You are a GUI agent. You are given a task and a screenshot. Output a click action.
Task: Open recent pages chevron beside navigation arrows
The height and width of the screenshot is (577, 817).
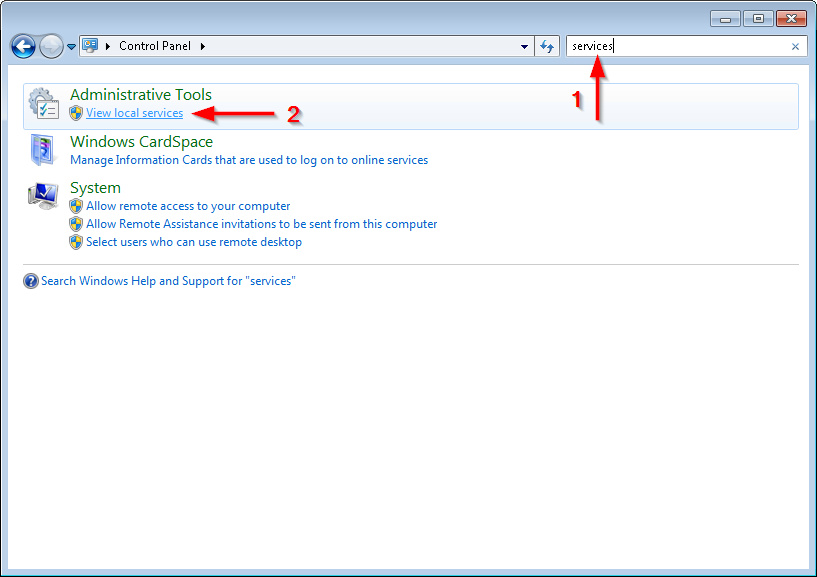[70, 46]
